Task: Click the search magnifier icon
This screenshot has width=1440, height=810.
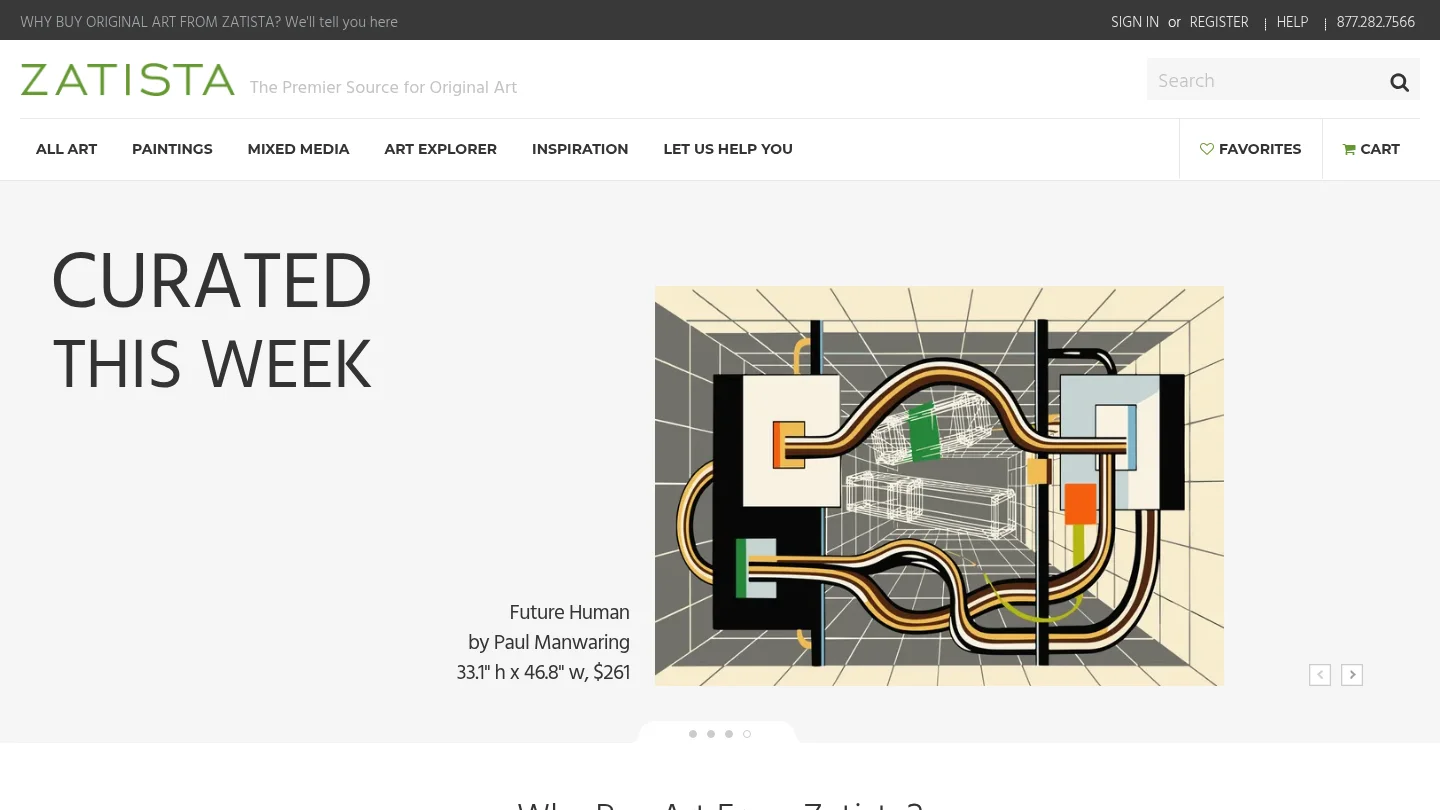Action: click(1399, 82)
